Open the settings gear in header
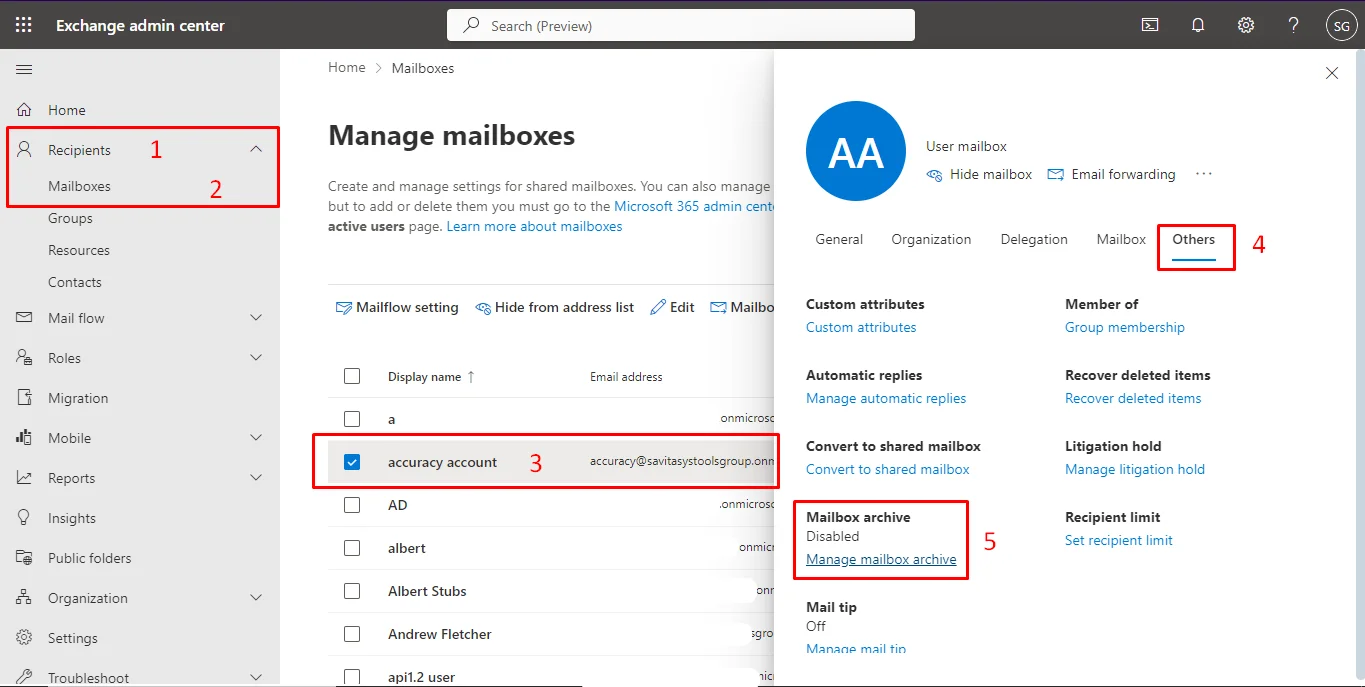 point(1246,25)
